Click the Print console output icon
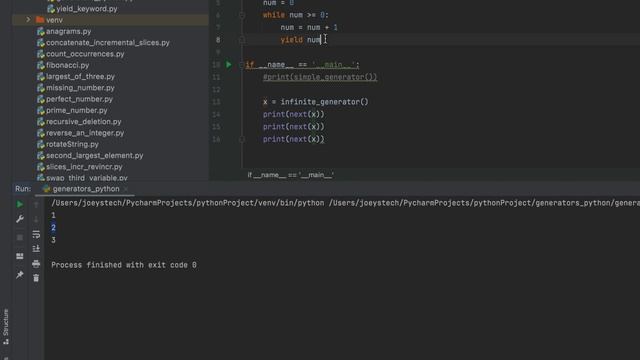This screenshot has height=360, width=640. [x=36, y=264]
